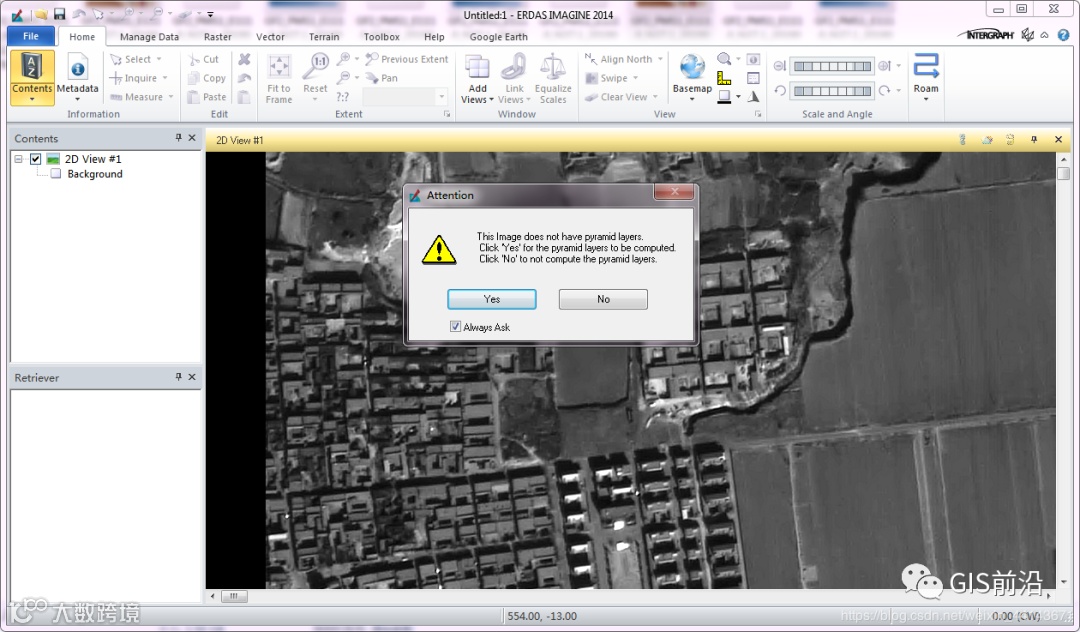The image size is (1080, 632).
Task: Open the Contents panel icon
Action: [32, 76]
